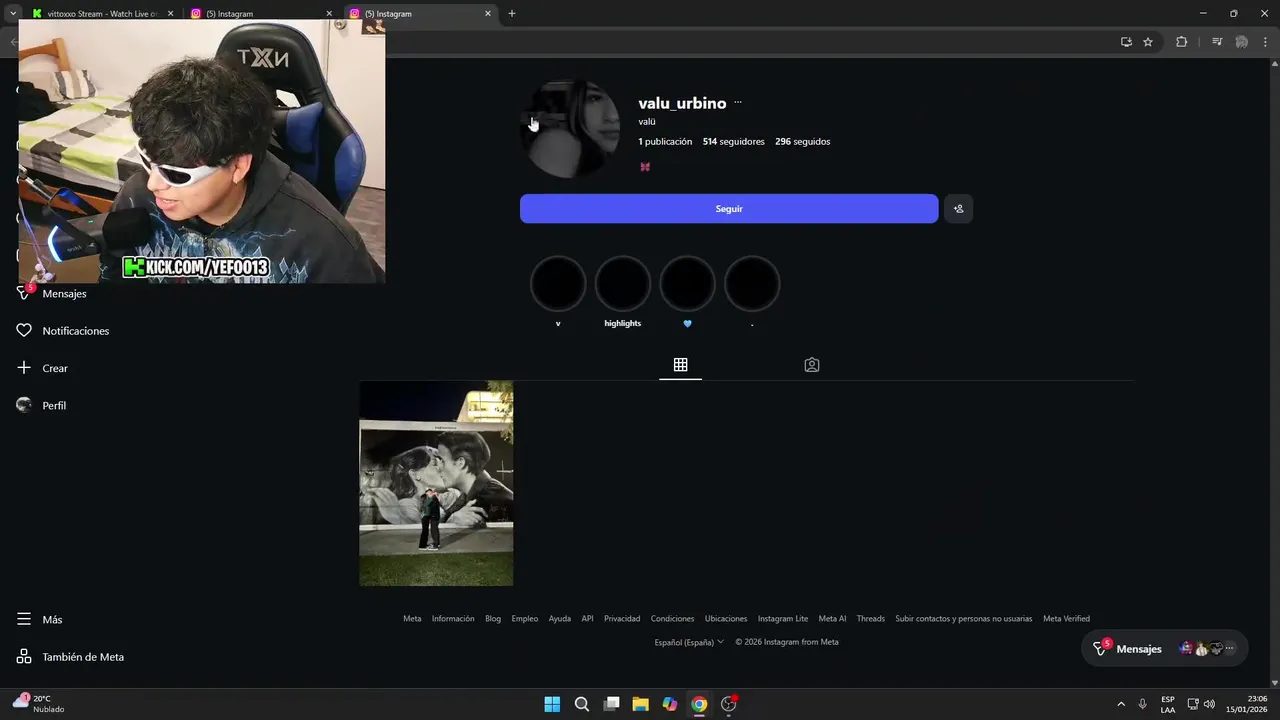Open the Ayuda footer link

pos(560,619)
